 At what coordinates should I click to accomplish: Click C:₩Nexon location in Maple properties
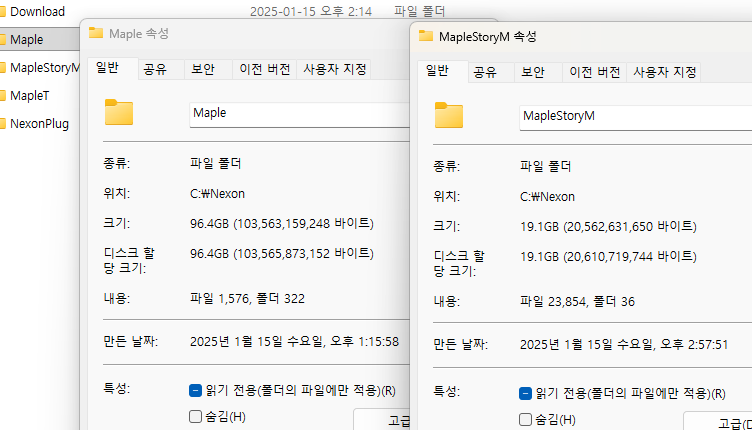217,194
